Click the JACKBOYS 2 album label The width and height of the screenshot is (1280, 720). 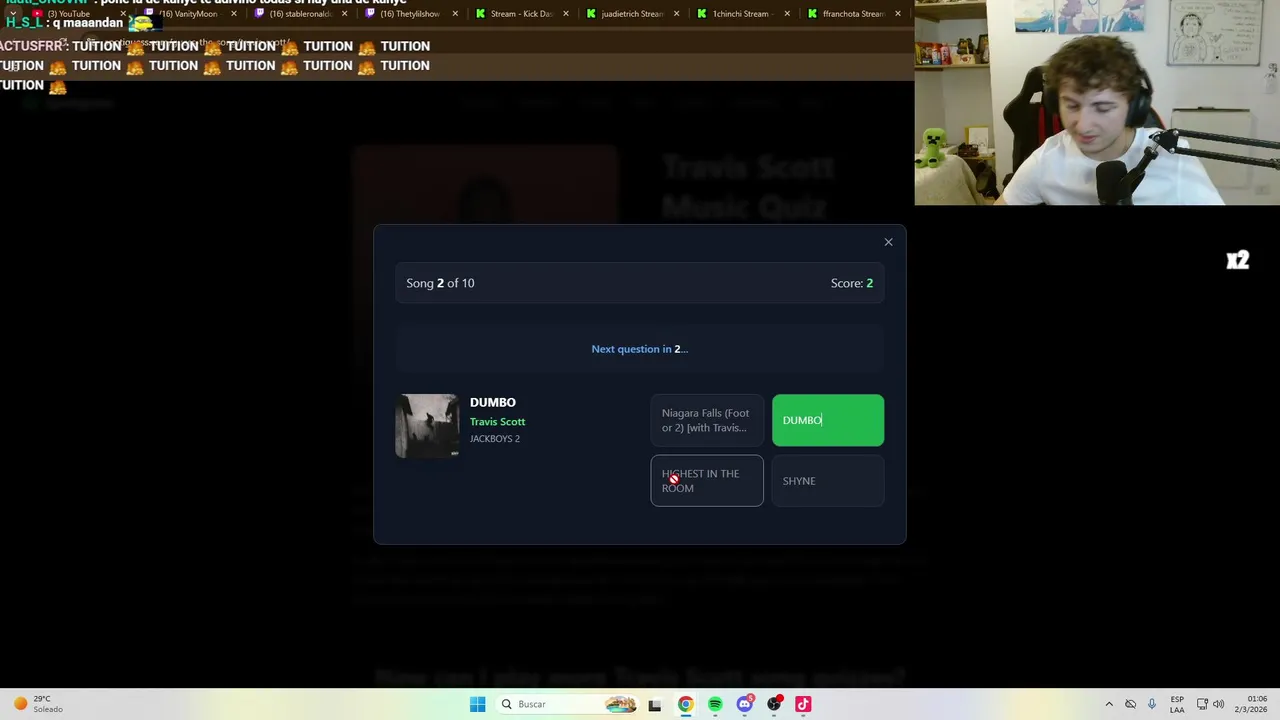495,439
